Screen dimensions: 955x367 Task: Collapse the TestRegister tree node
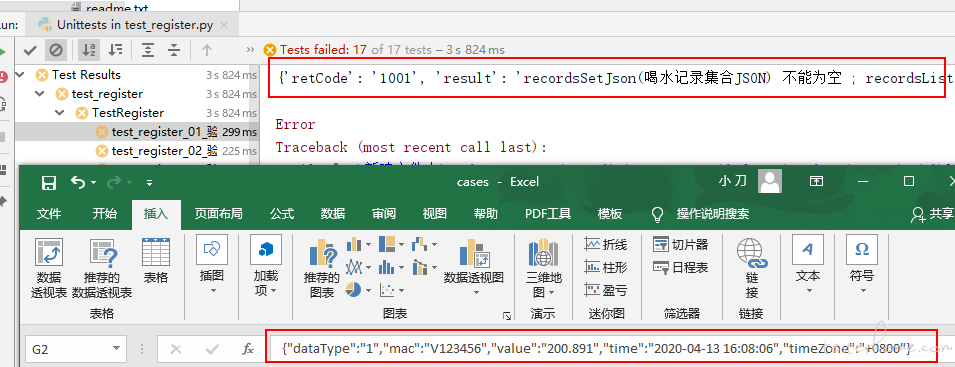(x=60, y=113)
